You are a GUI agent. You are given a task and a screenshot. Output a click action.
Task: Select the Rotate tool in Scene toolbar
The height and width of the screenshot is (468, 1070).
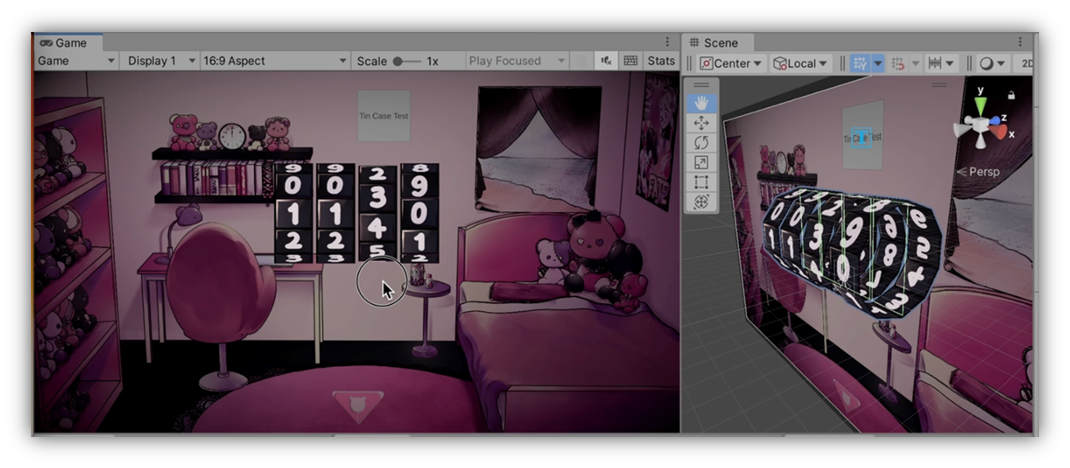coord(701,143)
